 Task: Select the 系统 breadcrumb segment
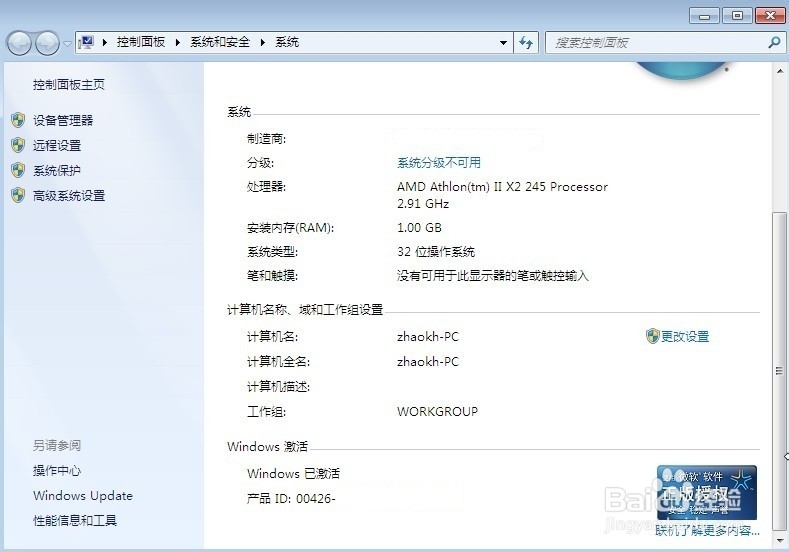[287, 42]
